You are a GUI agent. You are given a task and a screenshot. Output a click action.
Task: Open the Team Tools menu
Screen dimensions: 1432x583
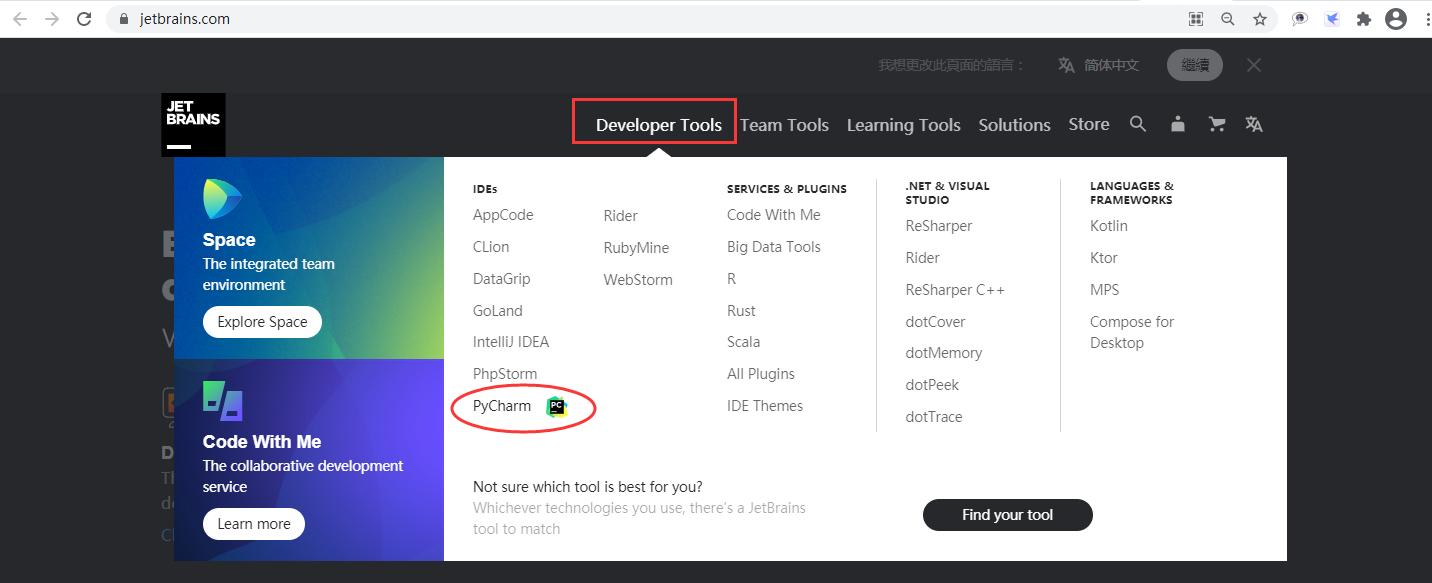click(x=785, y=125)
